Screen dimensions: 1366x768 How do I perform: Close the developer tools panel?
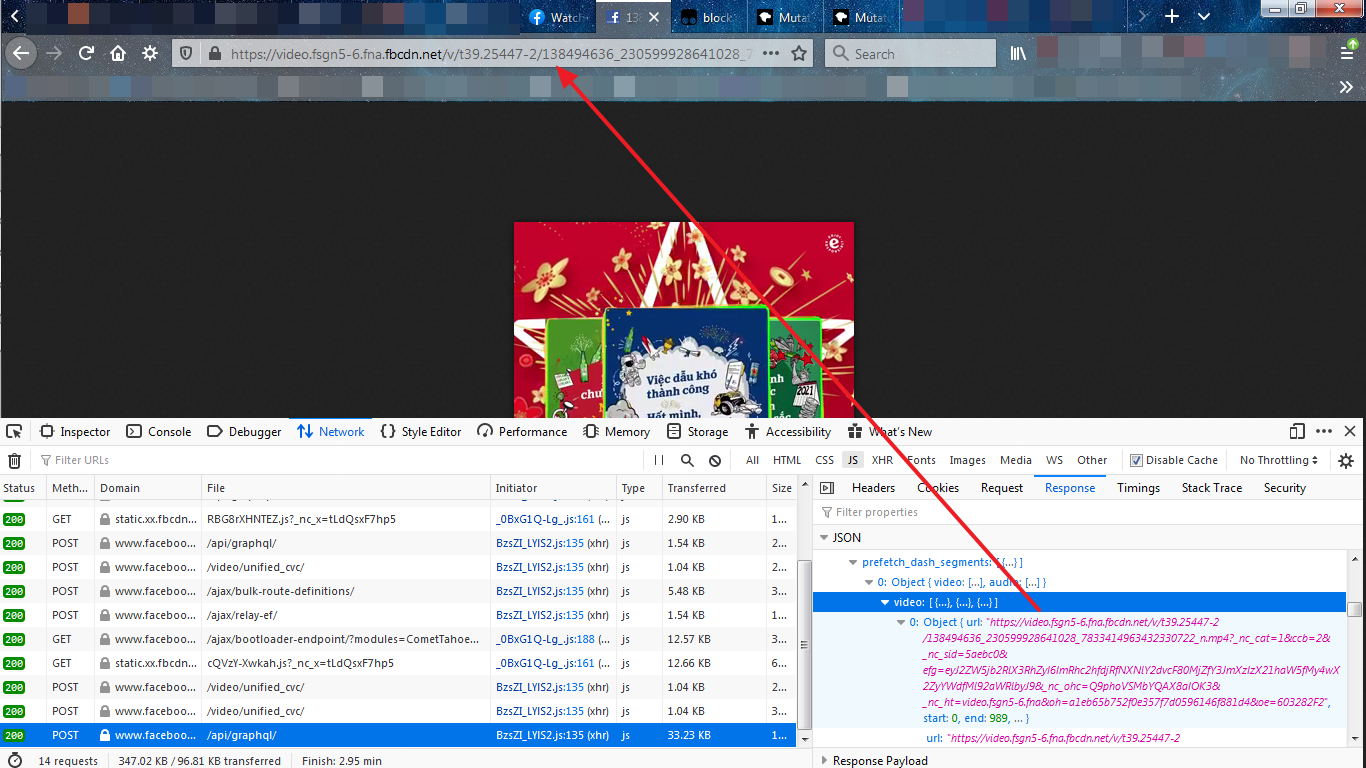[1350, 432]
